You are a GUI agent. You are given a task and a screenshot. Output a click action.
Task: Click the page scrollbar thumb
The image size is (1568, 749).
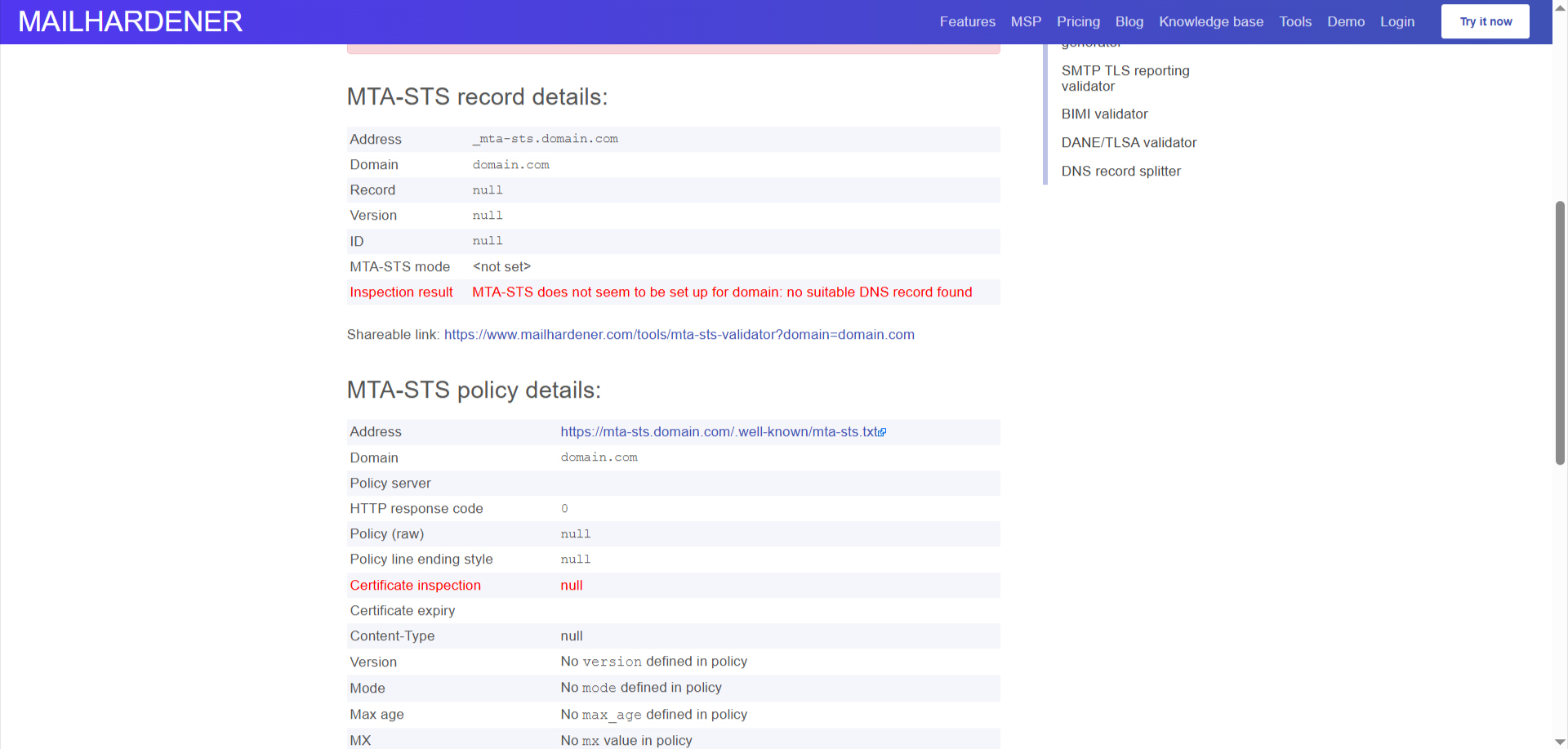(1560, 332)
